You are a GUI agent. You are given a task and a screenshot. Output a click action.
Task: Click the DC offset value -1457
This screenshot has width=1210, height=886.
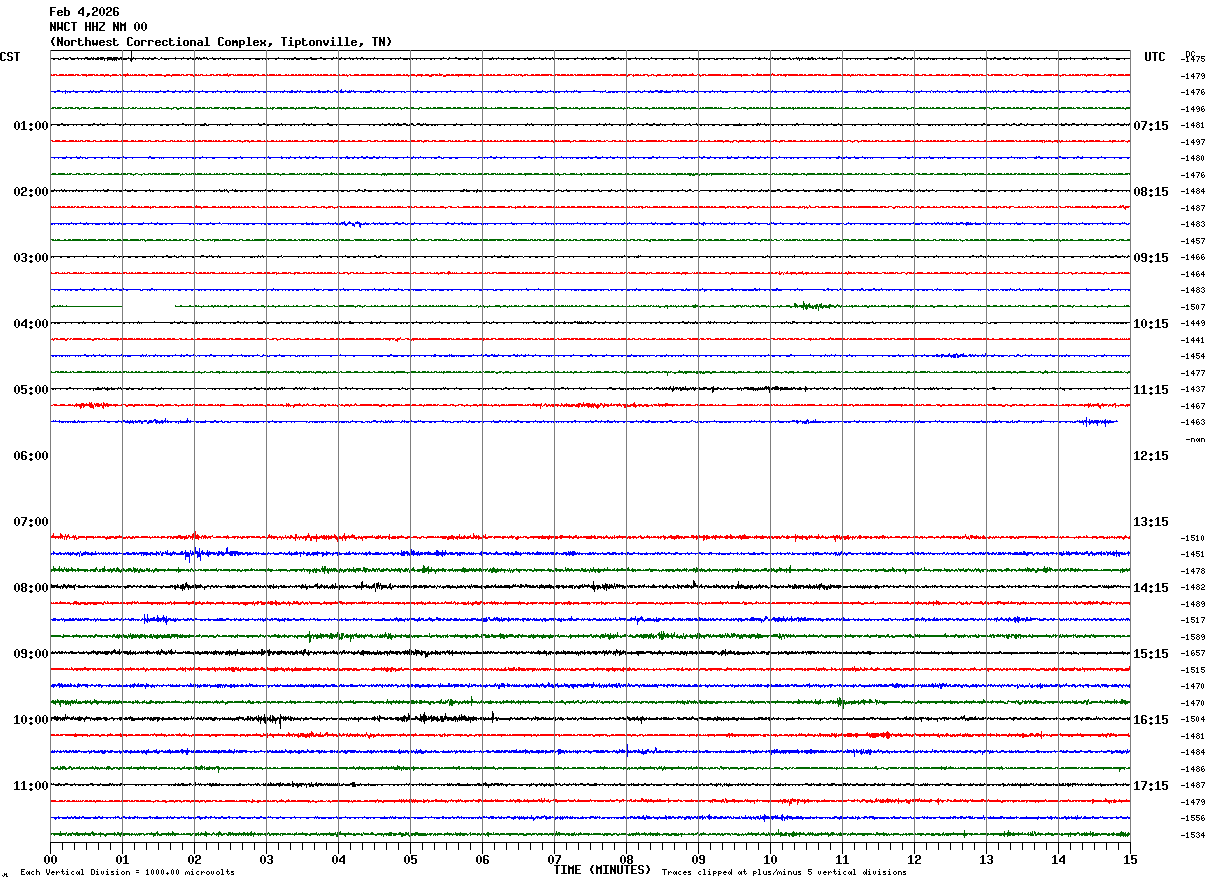coord(1193,241)
